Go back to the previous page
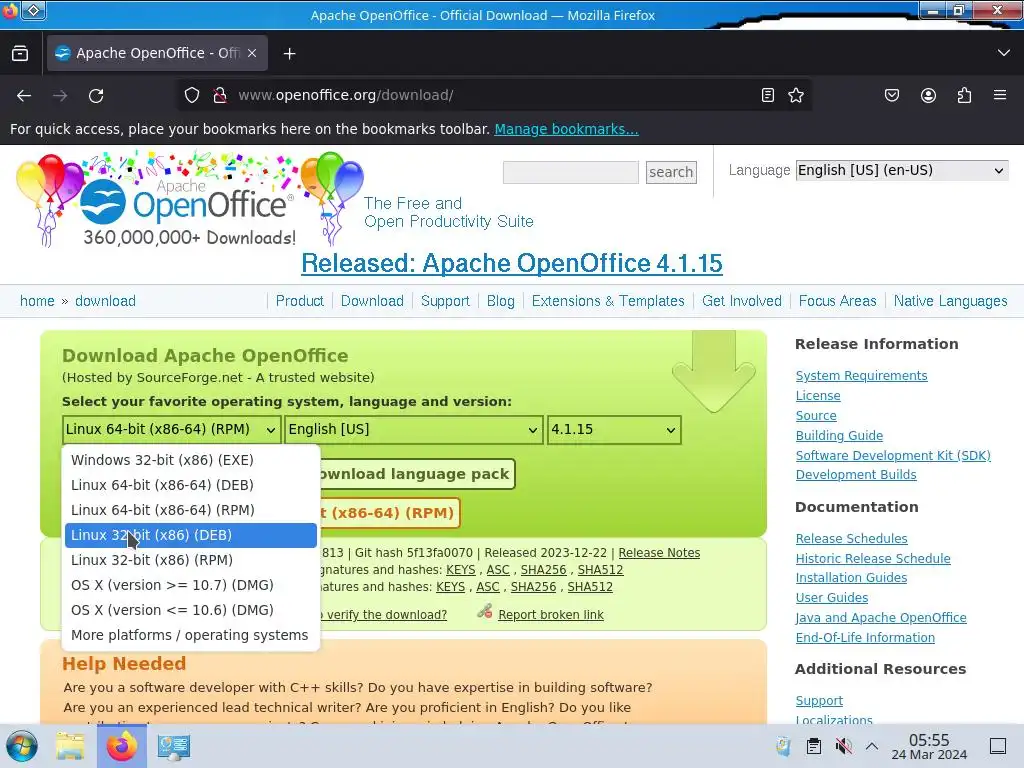This screenshot has height=768, width=1024. click(x=24, y=96)
